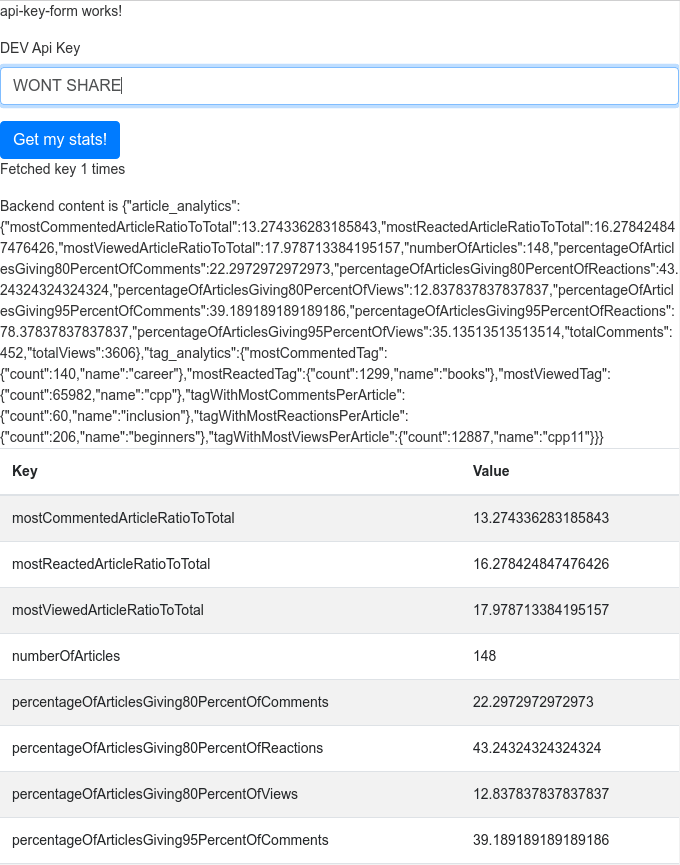
Task: Select the value 148 in table
Action: 484,656
